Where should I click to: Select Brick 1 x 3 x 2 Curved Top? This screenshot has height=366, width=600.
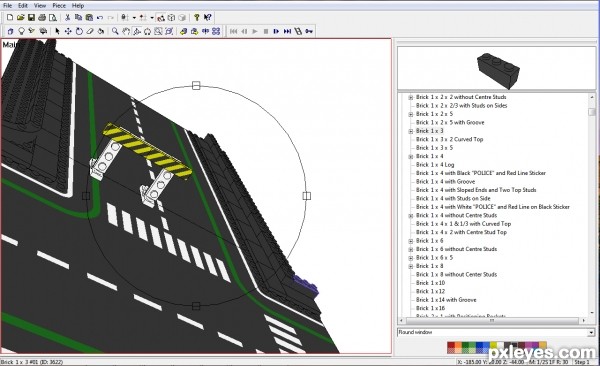point(450,139)
